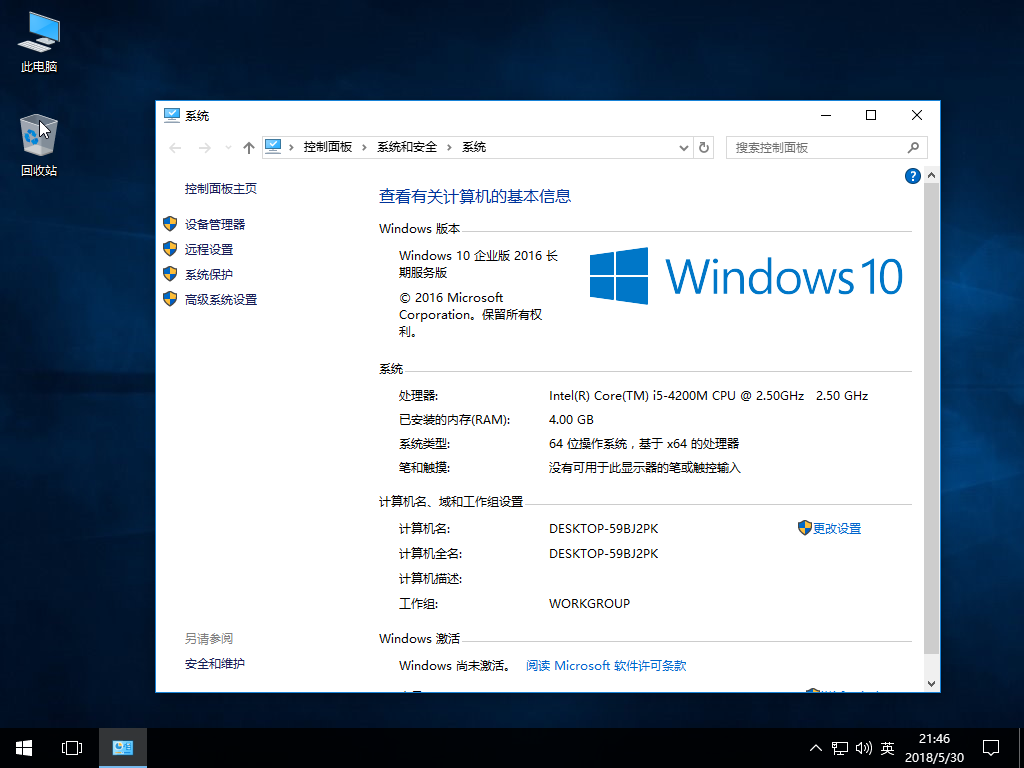Click the up arrow navigation button
The width and height of the screenshot is (1024, 768).
point(249,148)
